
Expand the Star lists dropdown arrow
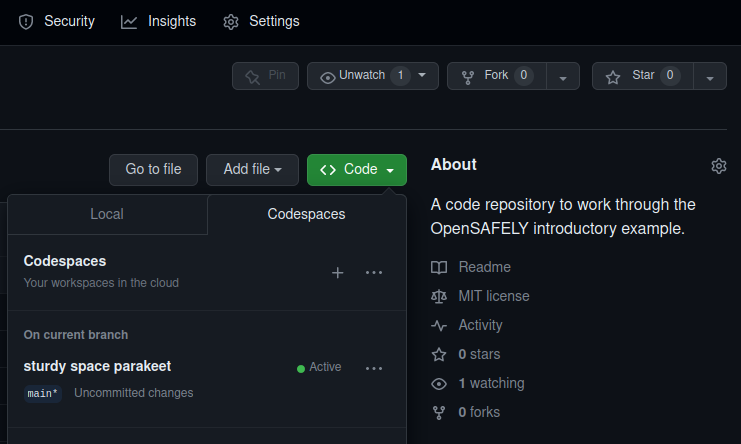pos(709,77)
